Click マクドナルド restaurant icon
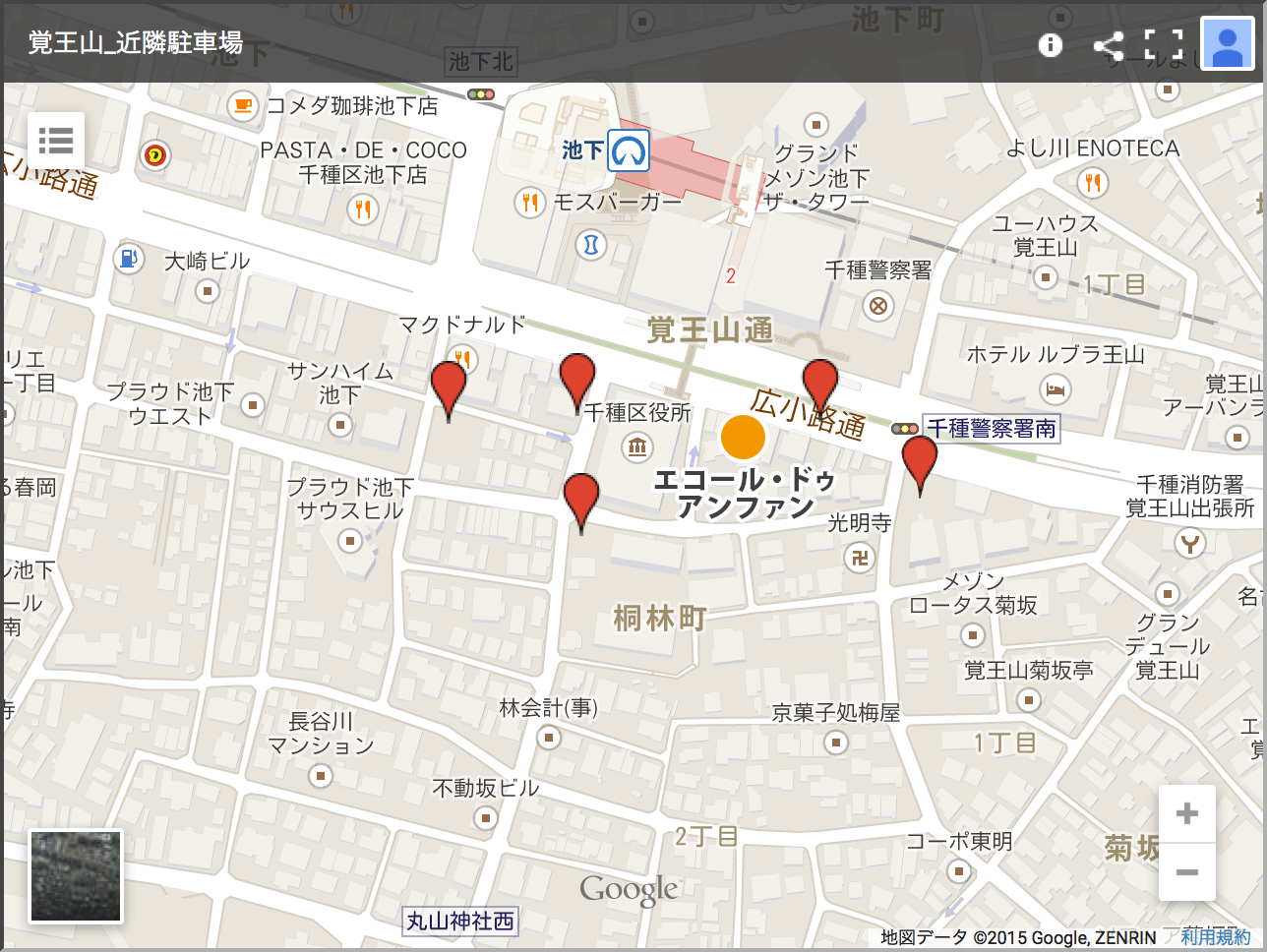Screen dimensions: 1267x952 462,359
